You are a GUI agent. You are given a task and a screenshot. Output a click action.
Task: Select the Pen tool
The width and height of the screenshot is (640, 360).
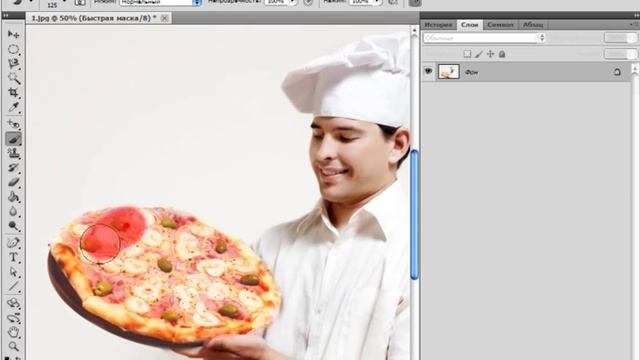pos(13,243)
